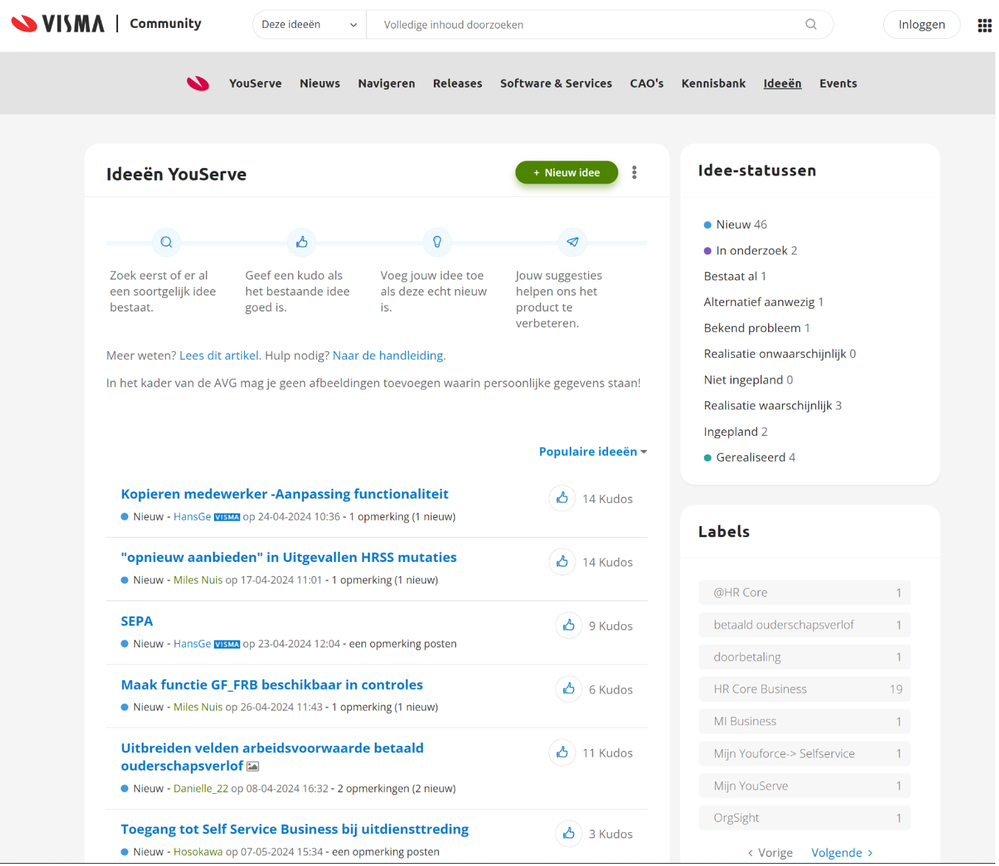This screenshot has width=999, height=866.
Task: Open "opnieuw aanbieden" in Uitgevallen HRSS mutaties
Action: click(x=289, y=558)
